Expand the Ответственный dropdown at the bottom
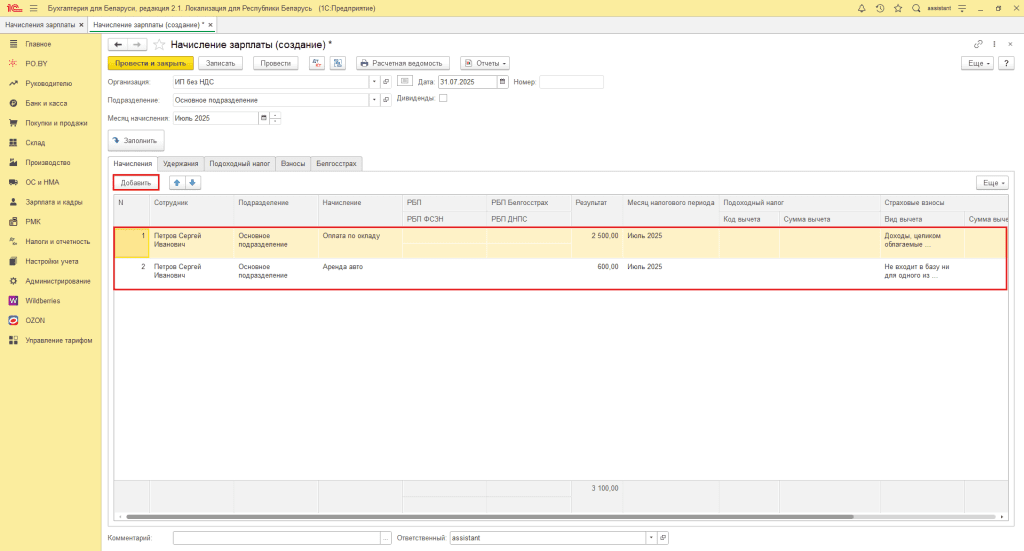The height and width of the screenshot is (551, 1024). coord(651,538)
